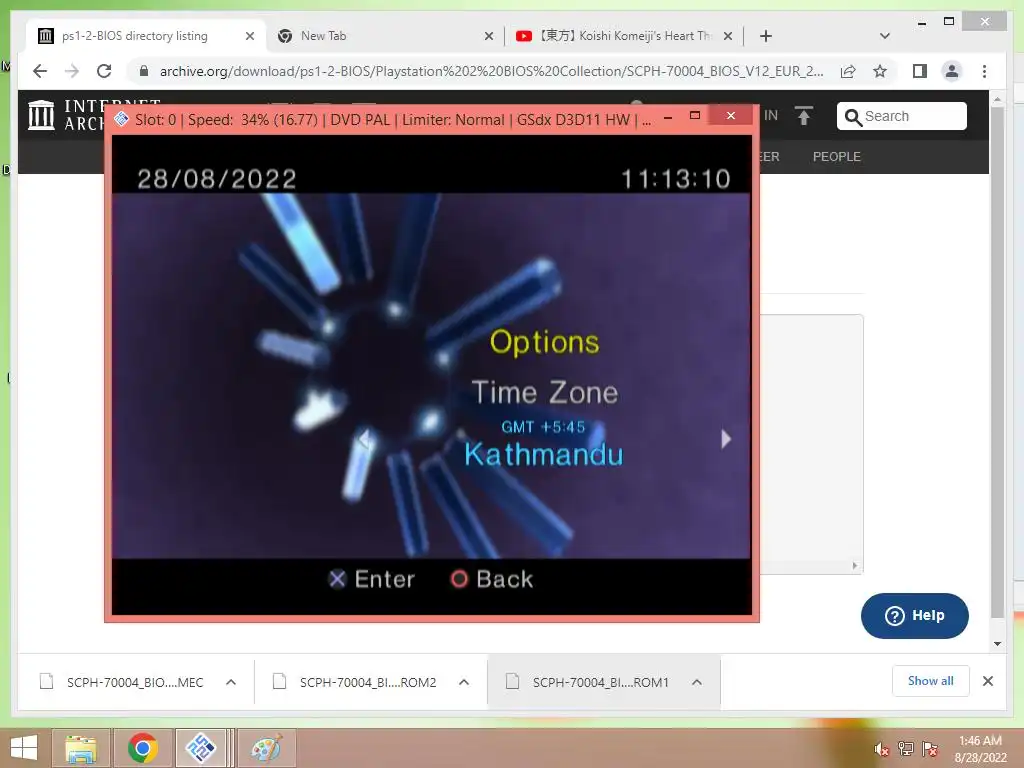Expand options for the ROM2 download
The width and height of the screenshot is (1024, 768).
(464, 682)
